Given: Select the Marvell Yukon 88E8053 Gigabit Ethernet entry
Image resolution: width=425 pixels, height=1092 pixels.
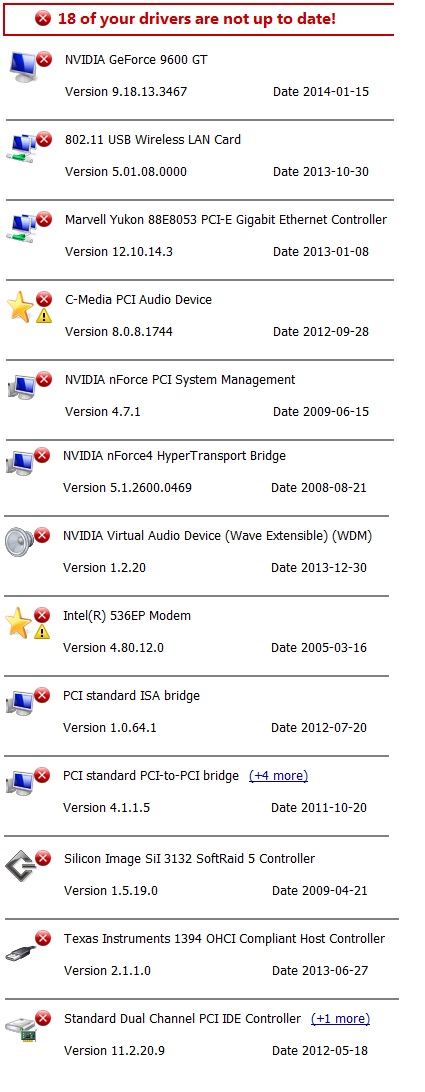Looking at the screenshot, I should pyautogui.click(x=226, y=220).
